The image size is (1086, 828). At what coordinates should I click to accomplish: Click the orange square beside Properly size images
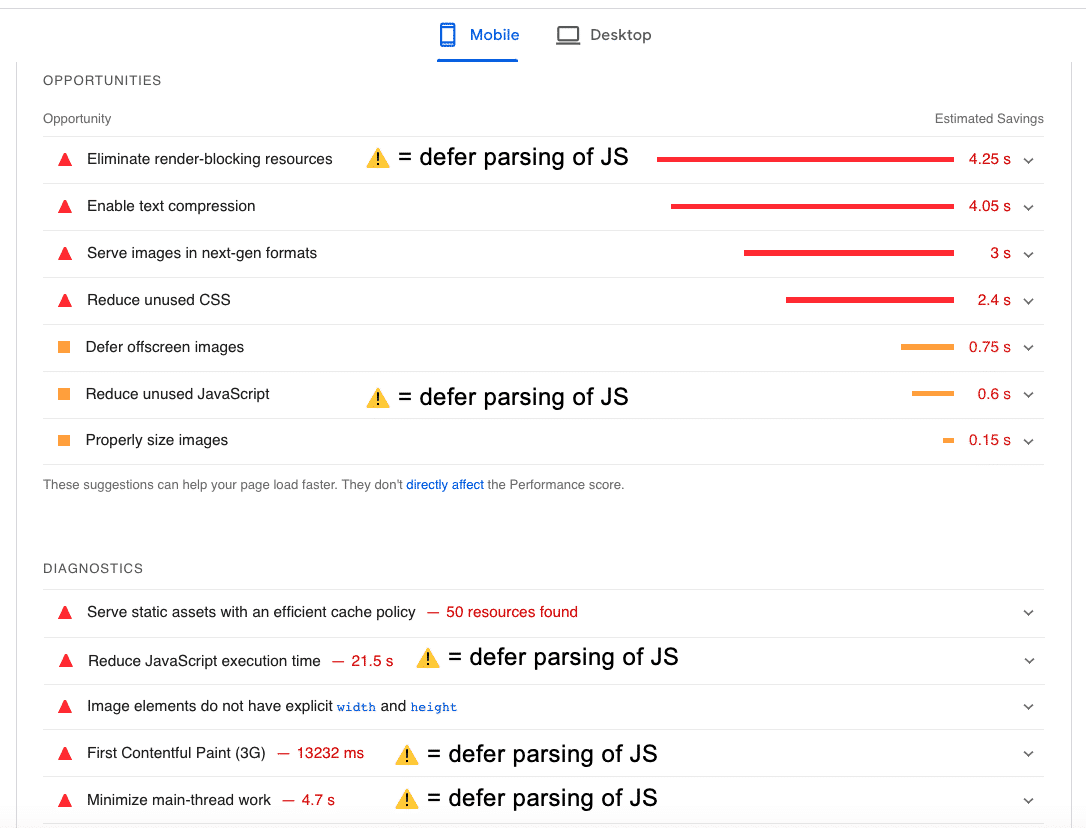pos(64,440)
